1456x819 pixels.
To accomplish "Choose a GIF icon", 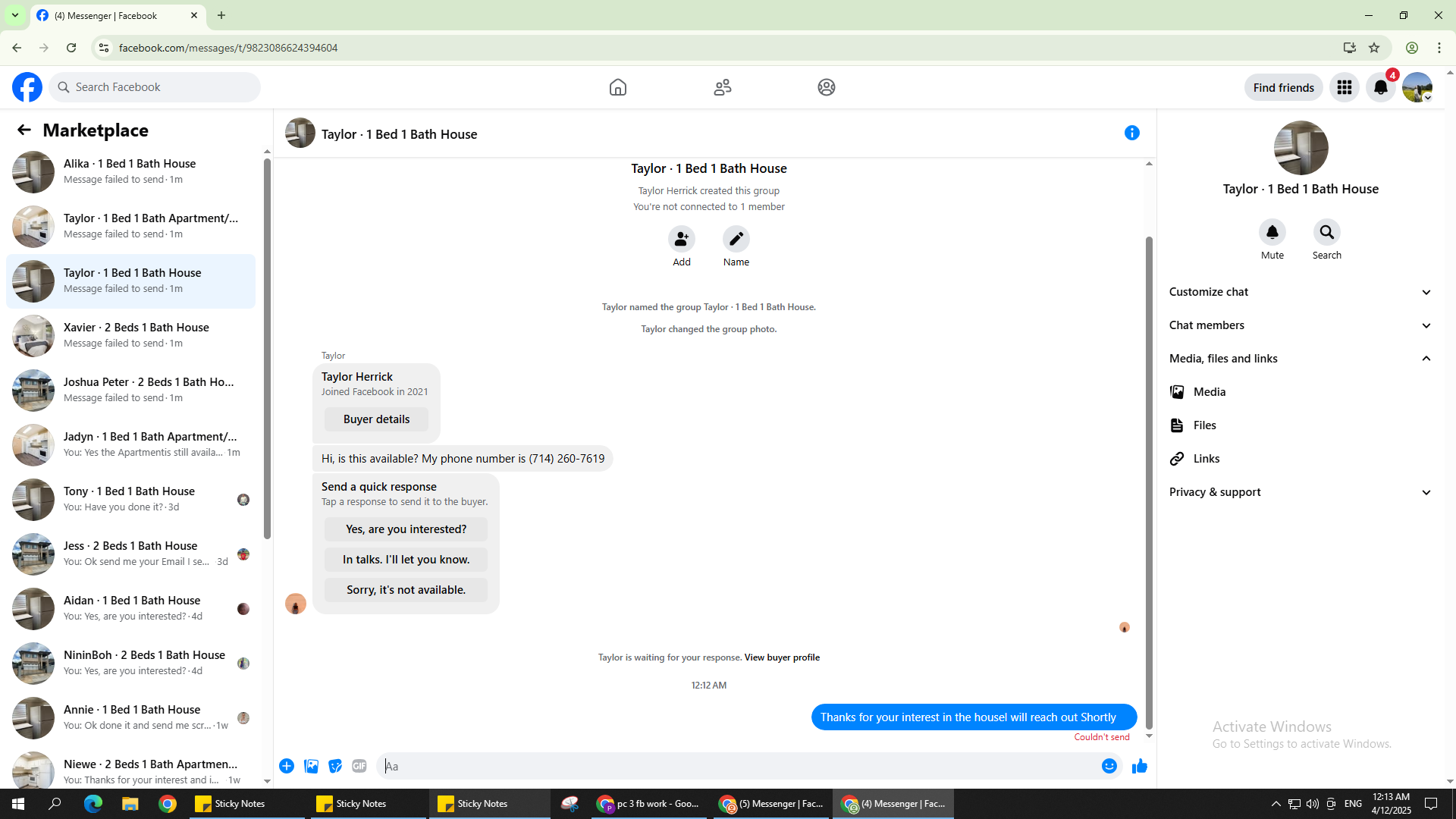I will click(x=359, y=766).
